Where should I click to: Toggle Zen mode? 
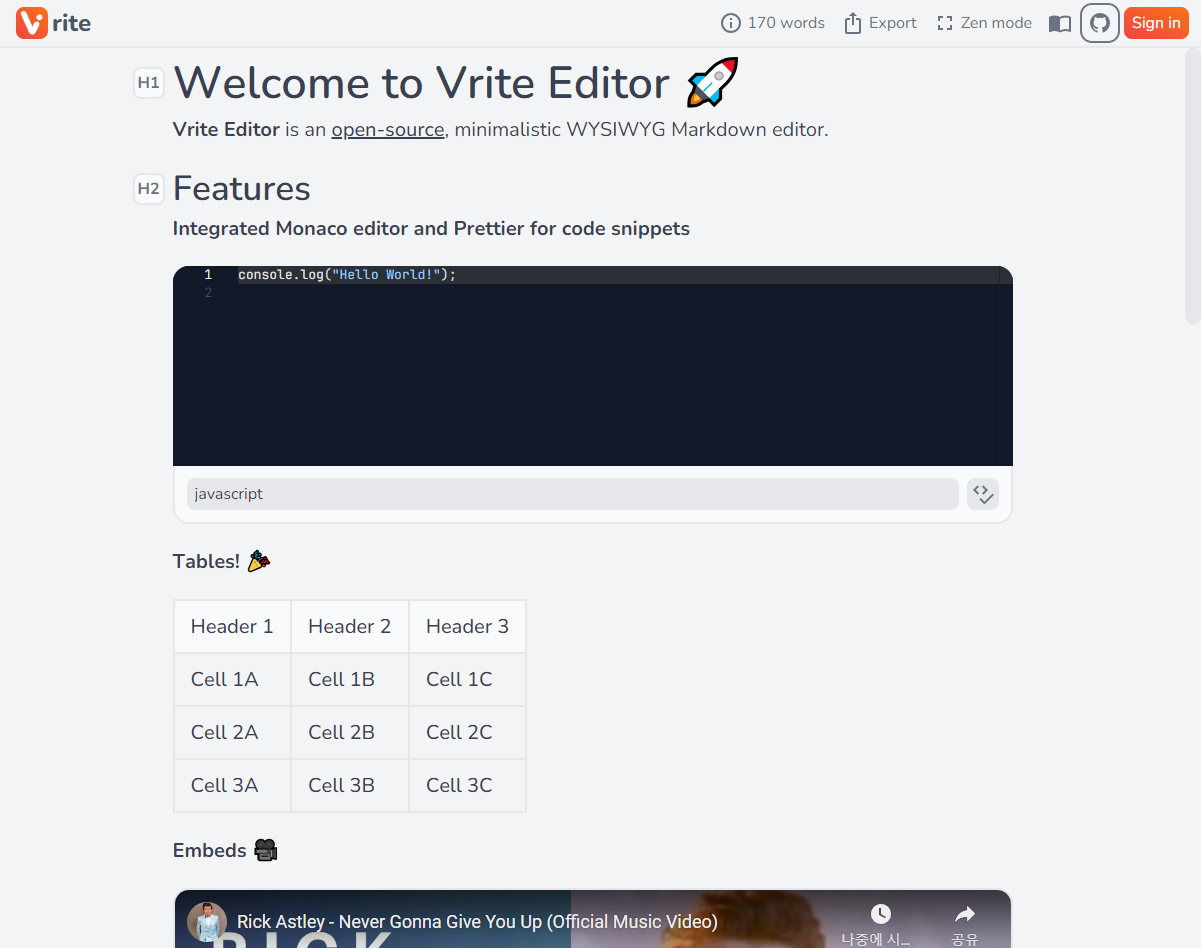pyautogui.click(x=984, y=23)
